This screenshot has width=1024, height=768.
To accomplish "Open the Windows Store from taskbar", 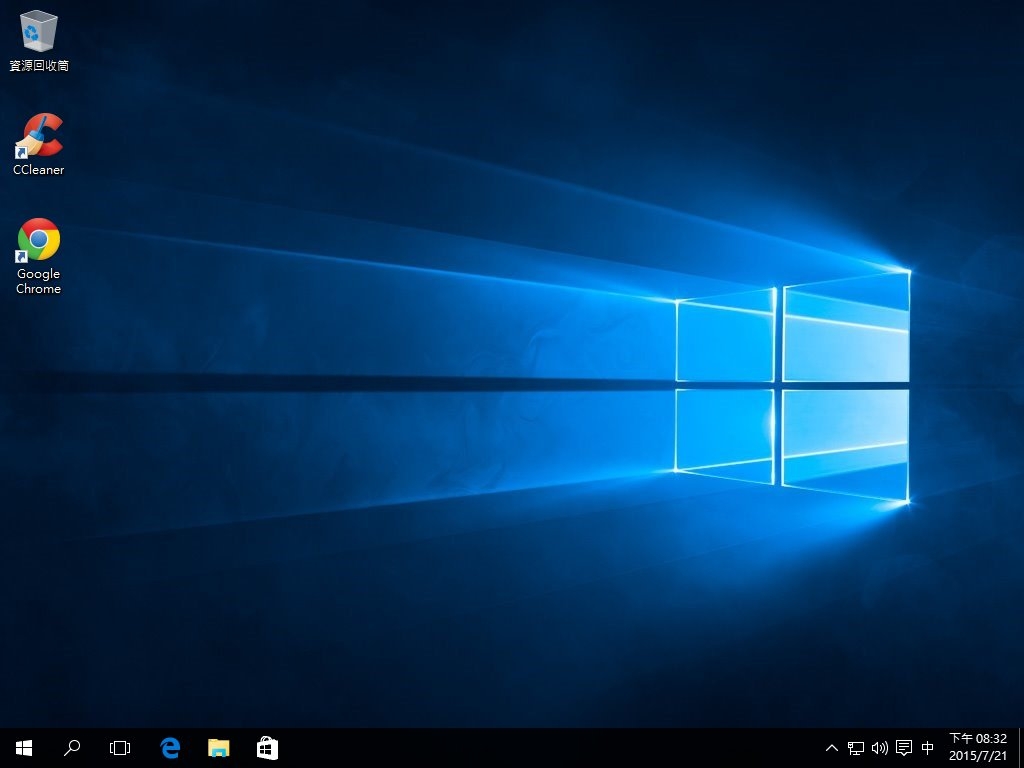I will click(267, 748).
